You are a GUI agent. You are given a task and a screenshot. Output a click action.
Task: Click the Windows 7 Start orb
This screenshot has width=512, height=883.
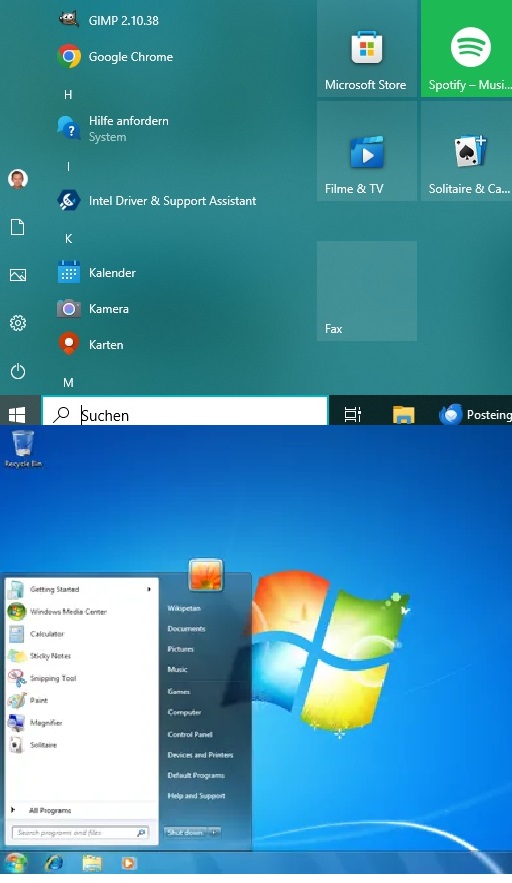click(15, 862)
